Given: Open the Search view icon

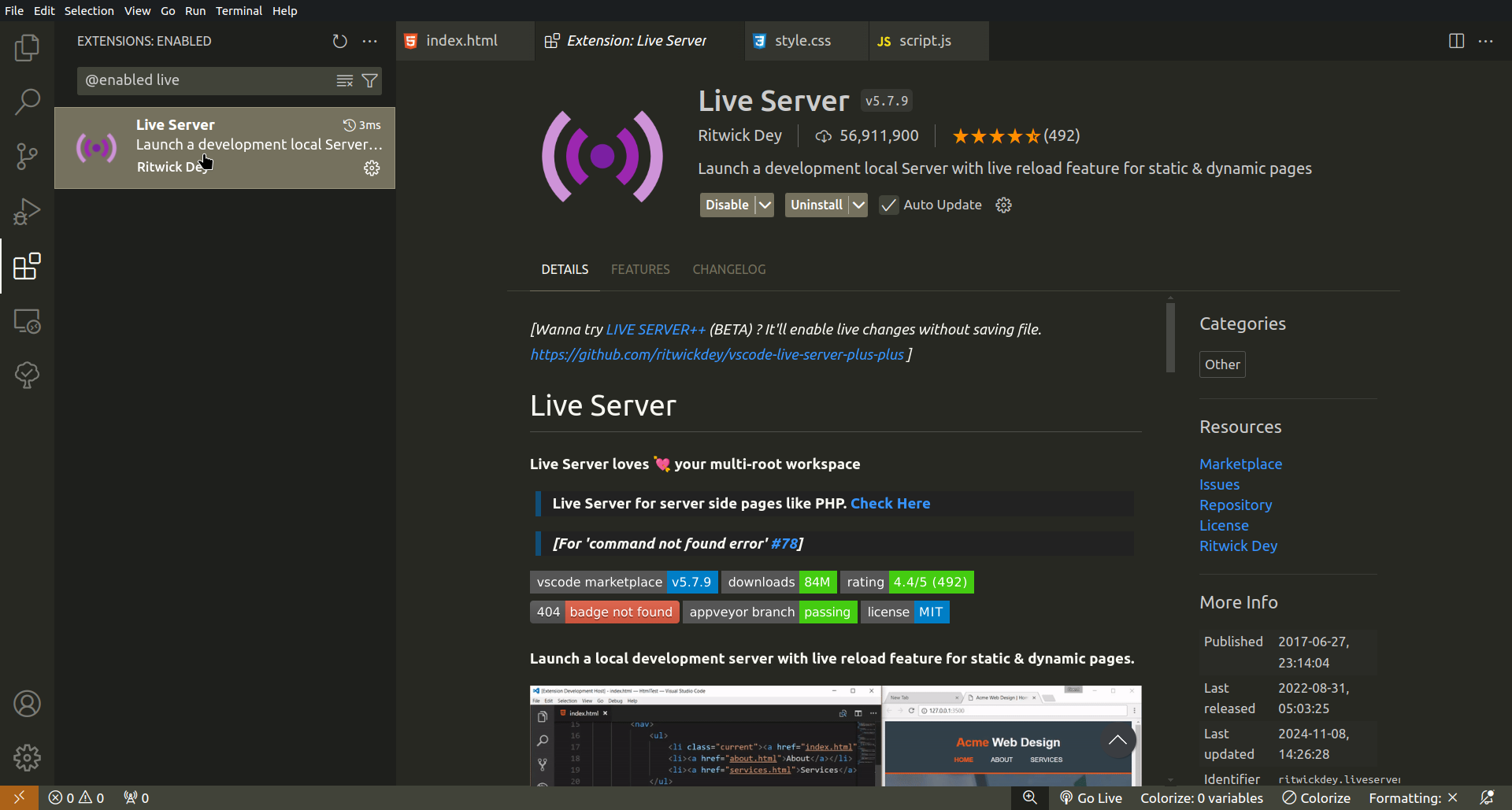Looking at the screenshot, I should click(x=27, y=102).
